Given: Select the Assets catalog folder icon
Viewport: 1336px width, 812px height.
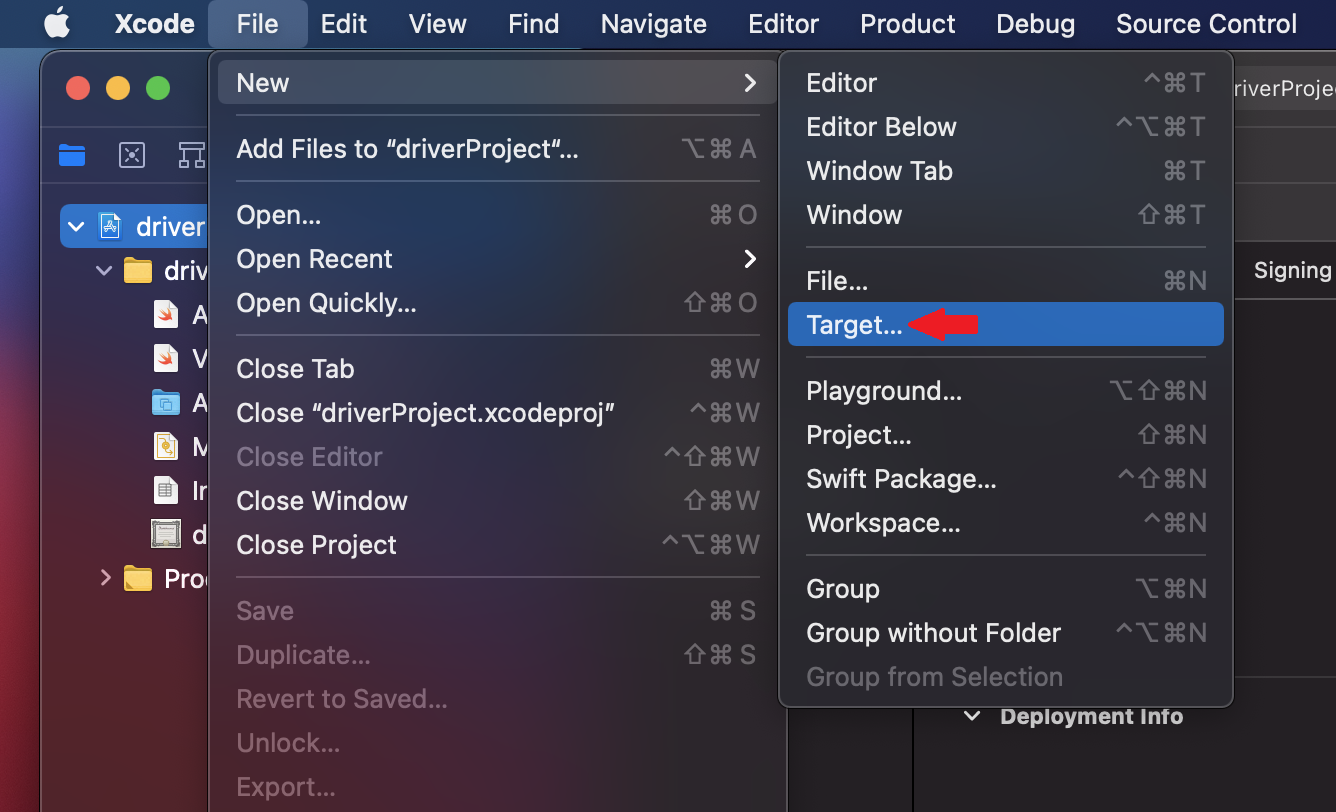Looking at the screenshot, I should 165,402.
